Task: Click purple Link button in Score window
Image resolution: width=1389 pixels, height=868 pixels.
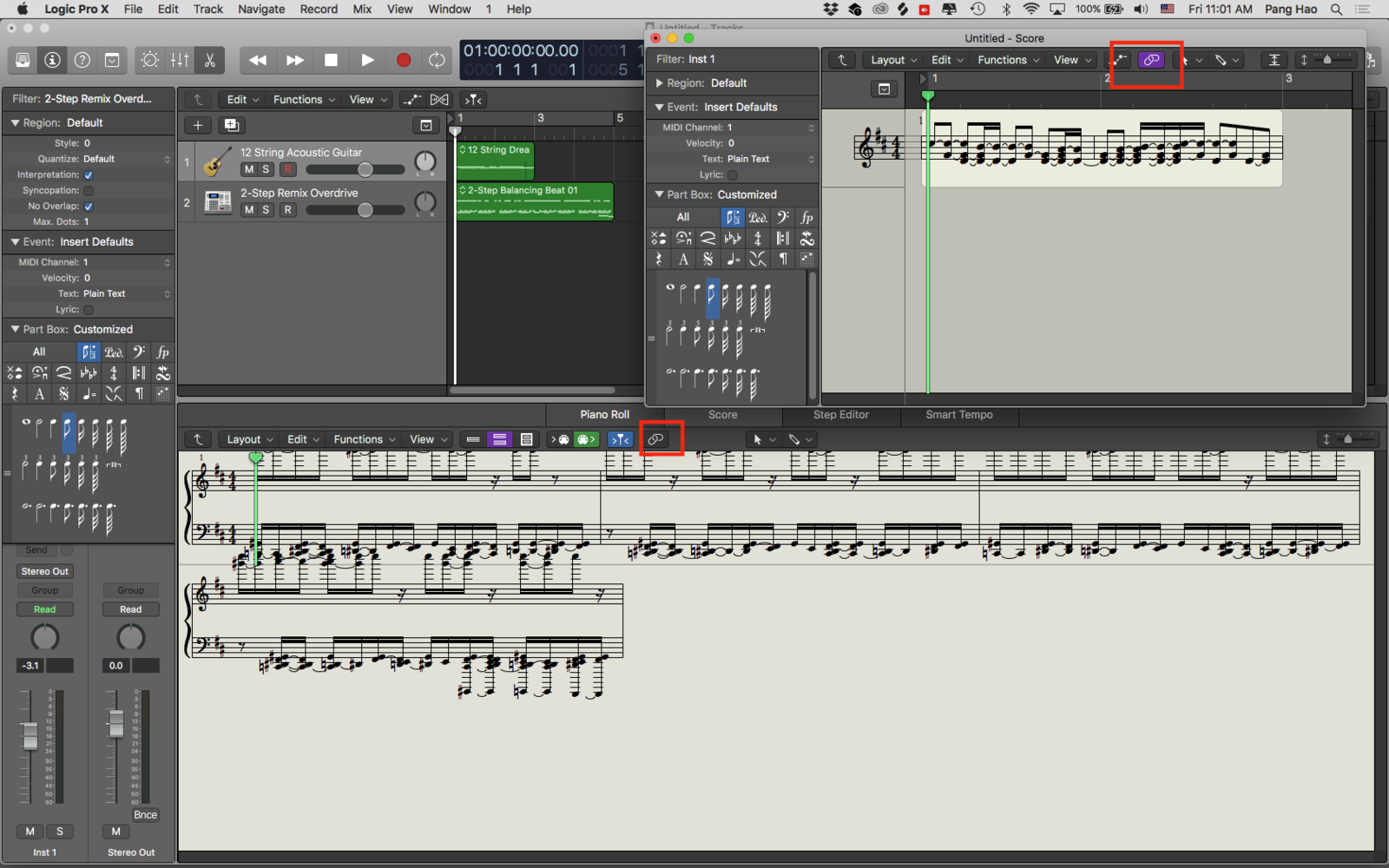Action: point(1151,60)
